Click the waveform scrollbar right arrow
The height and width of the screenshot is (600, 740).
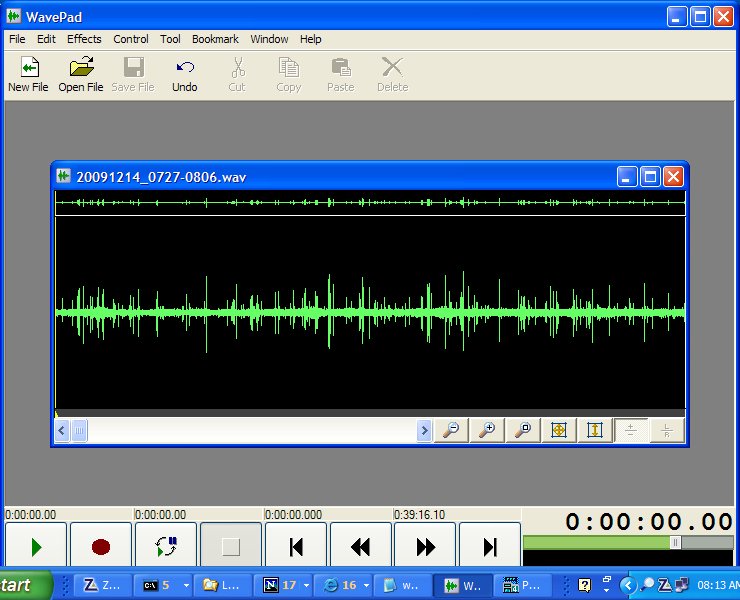424,431
